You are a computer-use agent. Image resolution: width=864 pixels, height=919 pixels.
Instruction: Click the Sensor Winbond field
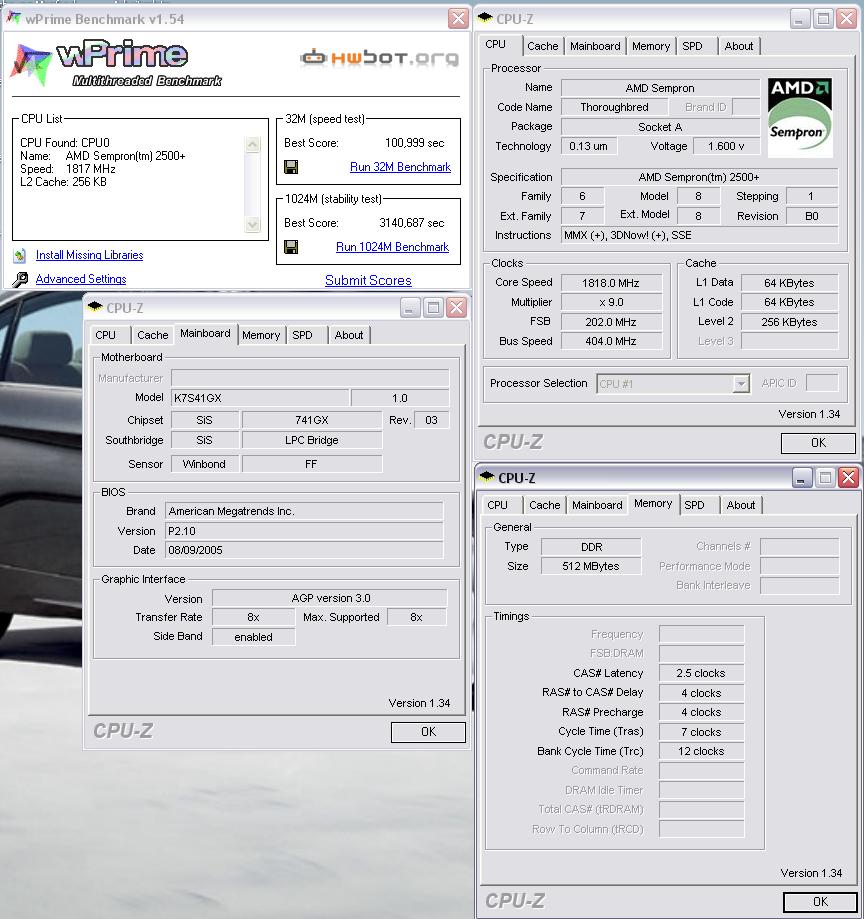coord(205,464)
